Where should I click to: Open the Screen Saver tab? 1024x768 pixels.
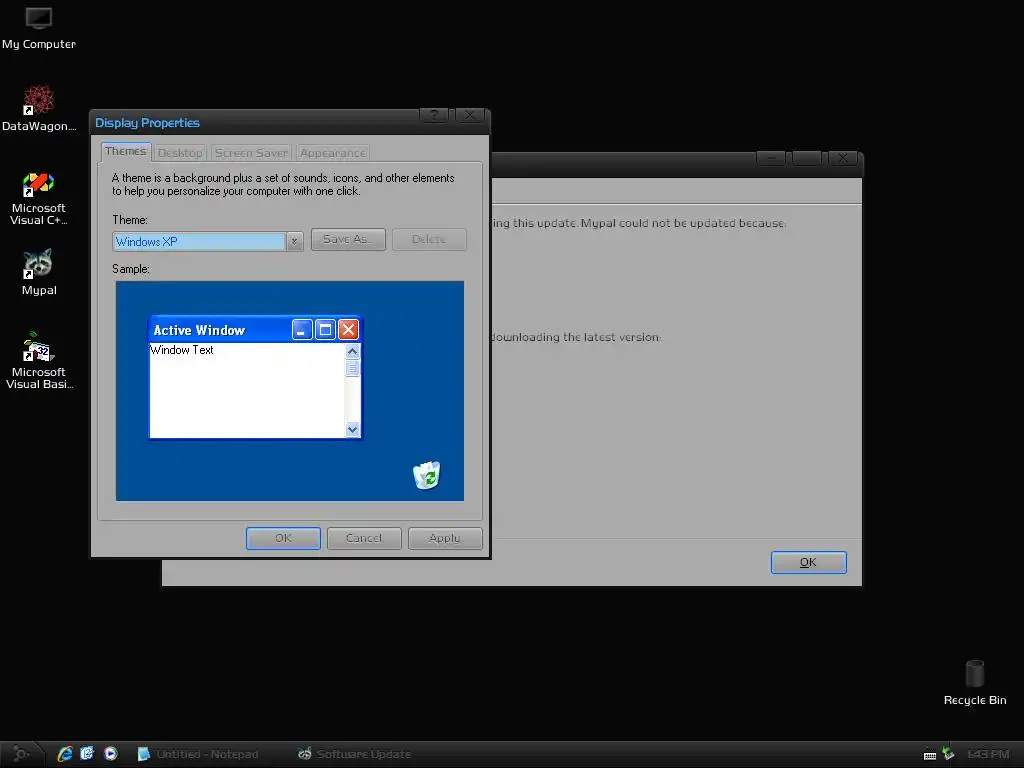[x=251, y=153]
